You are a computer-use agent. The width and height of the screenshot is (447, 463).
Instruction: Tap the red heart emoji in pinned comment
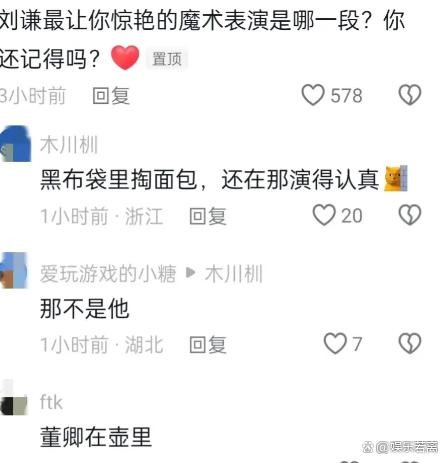click(x=125, y=58)
